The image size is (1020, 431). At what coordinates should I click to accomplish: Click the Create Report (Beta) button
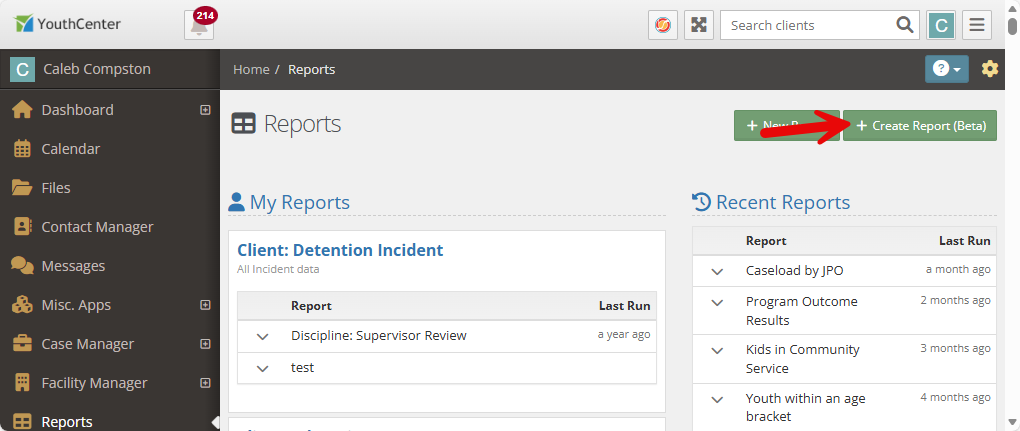coord(920,126)
